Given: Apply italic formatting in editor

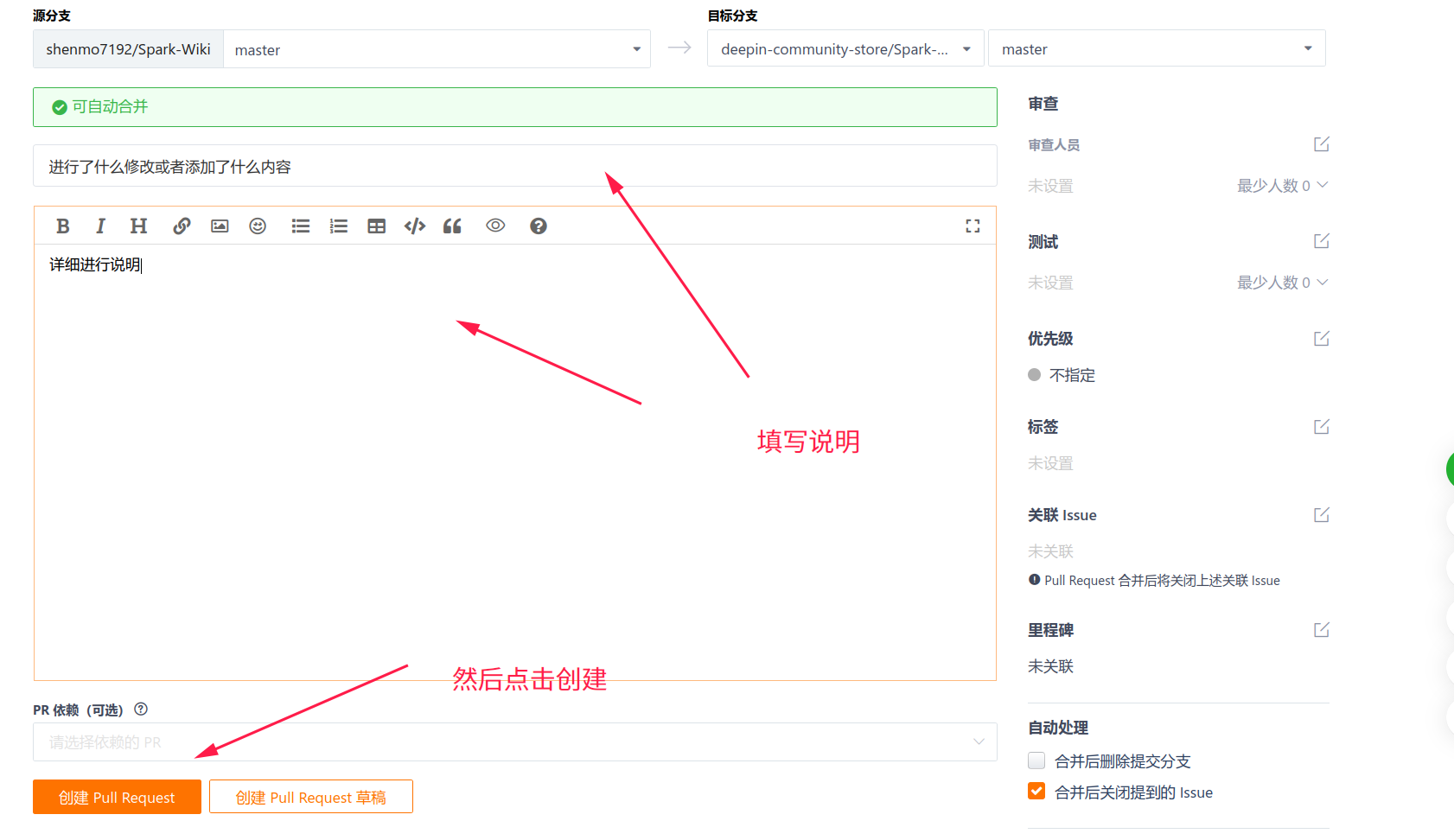Looking at the screenshot, I should point(100,226).
